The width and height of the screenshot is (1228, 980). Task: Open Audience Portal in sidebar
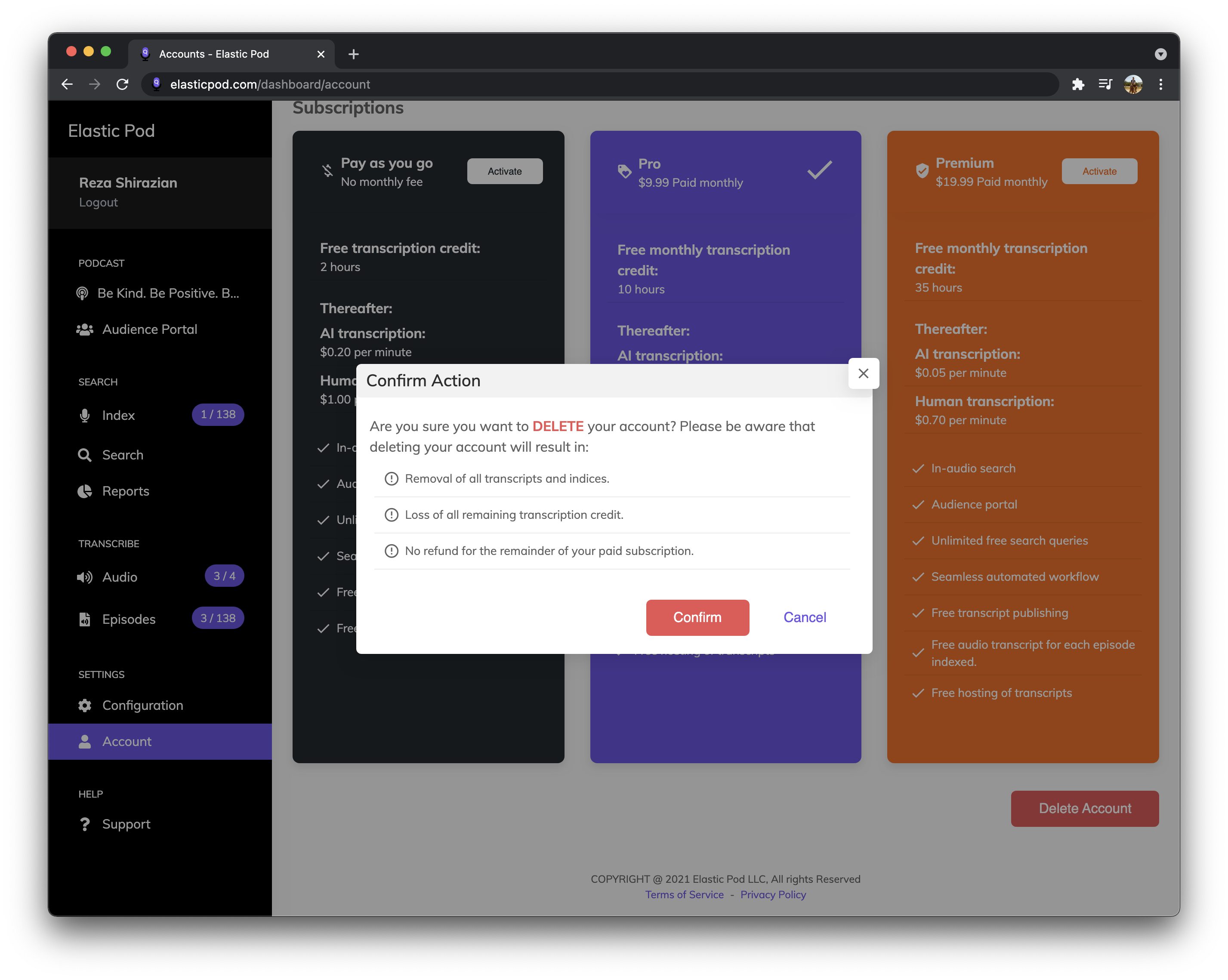[x=149, y=329]
